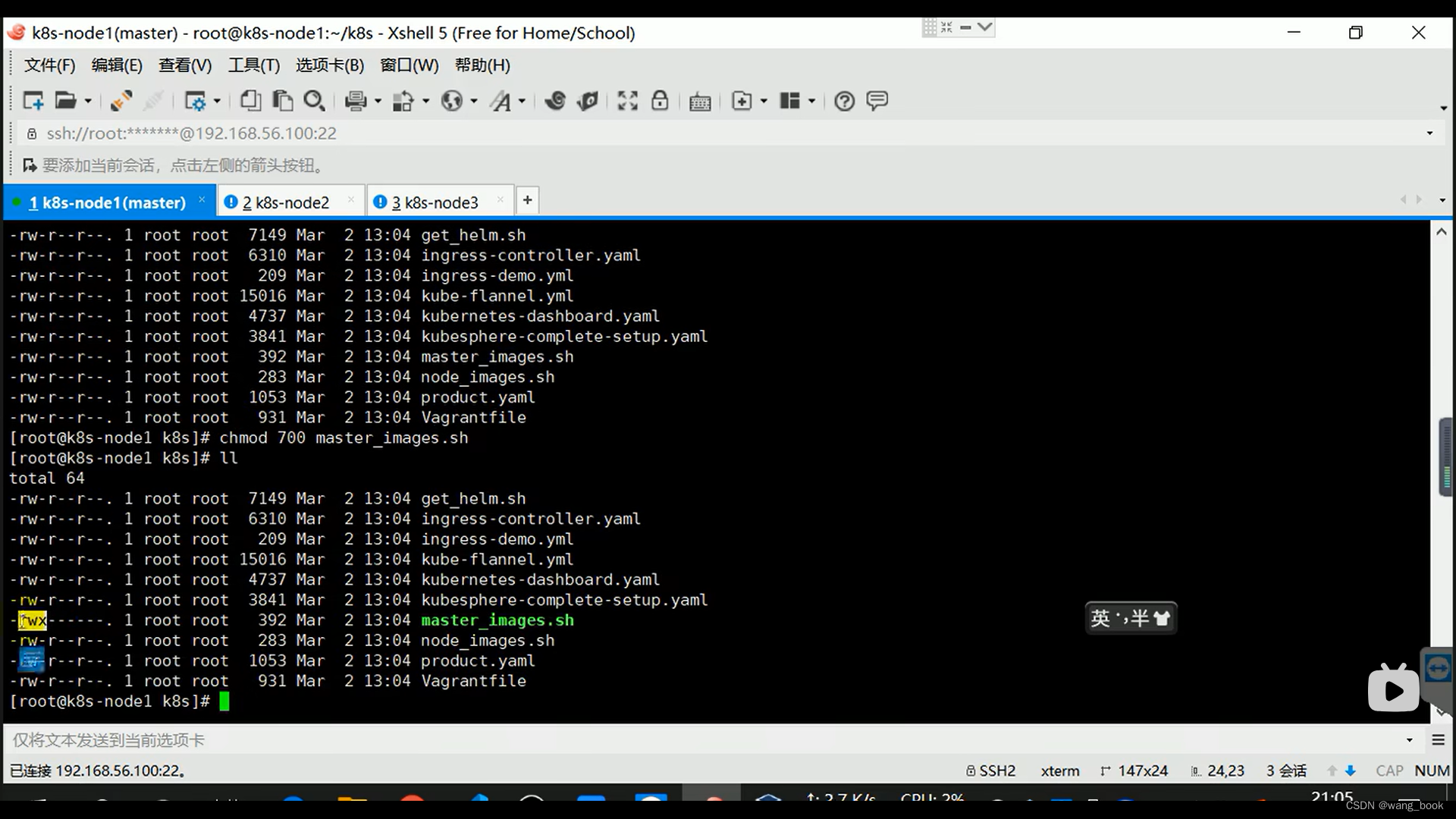Click the SSH2 status bar entry
Image resolution: width=1456 pixels, height=819 pixels.
[990, 771]
